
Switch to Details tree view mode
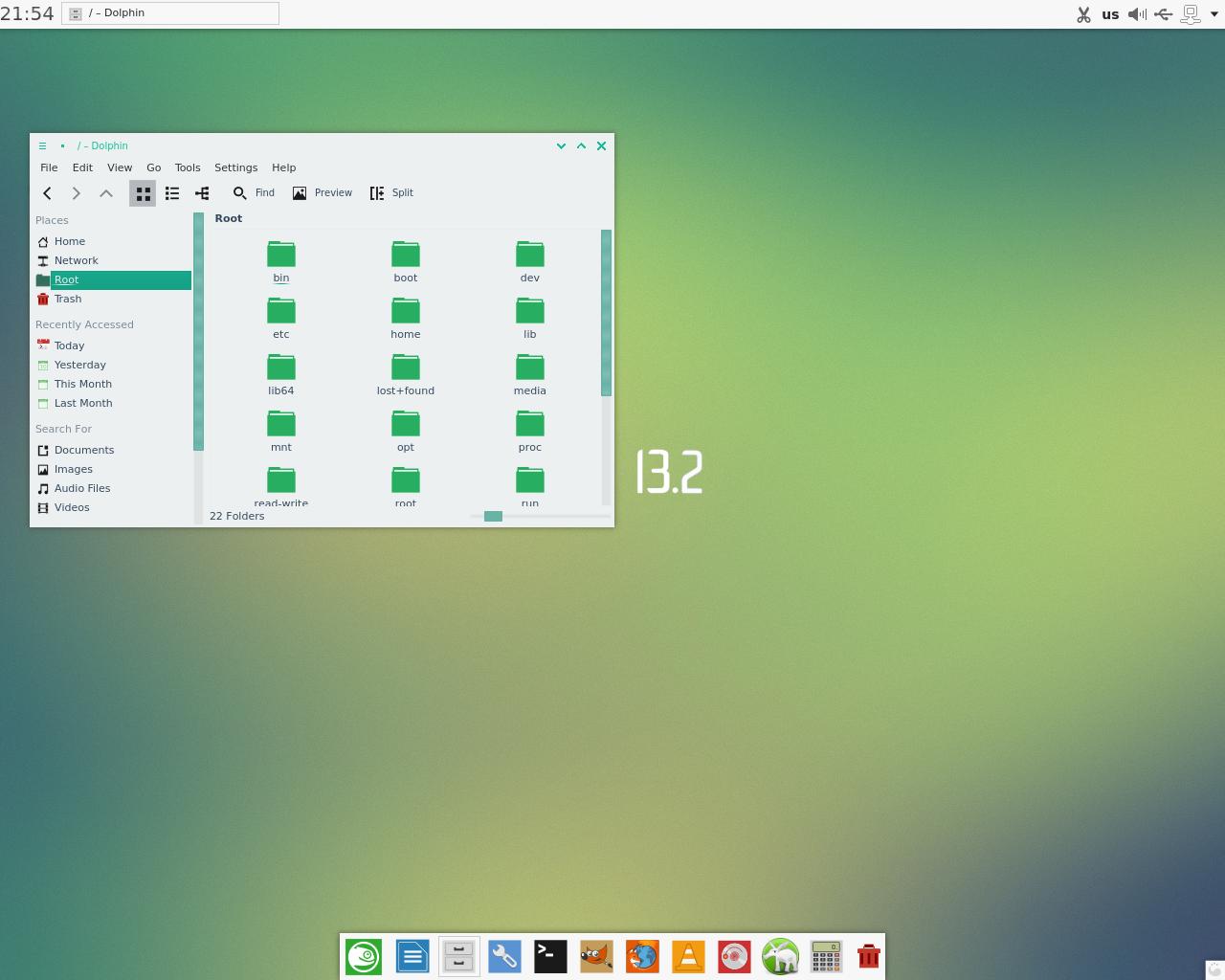point(202,193)
